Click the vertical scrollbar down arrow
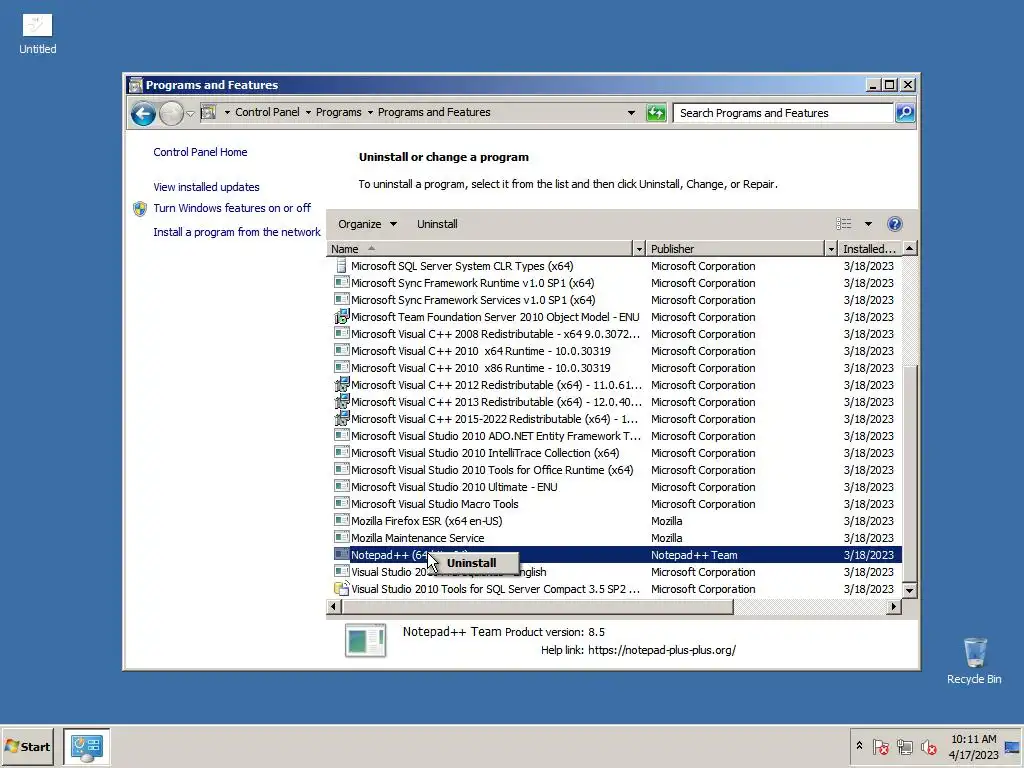The height and width of the screenshot is (768, 1024). tap(909, 590)
